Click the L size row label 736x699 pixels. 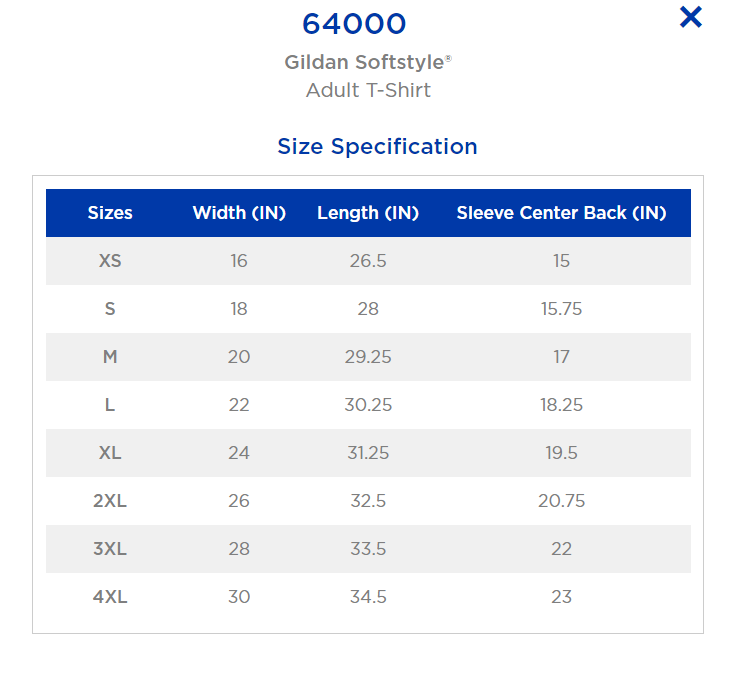click(110, 405)
